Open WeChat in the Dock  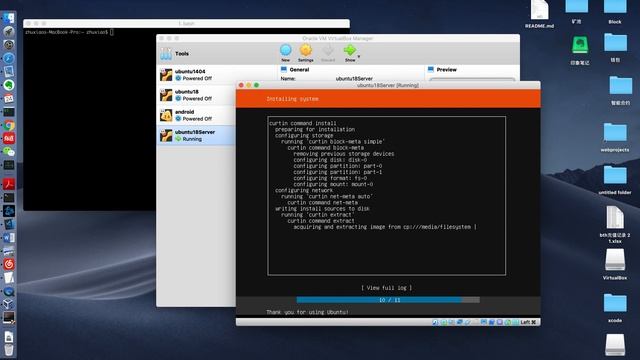tap(9, 152)
